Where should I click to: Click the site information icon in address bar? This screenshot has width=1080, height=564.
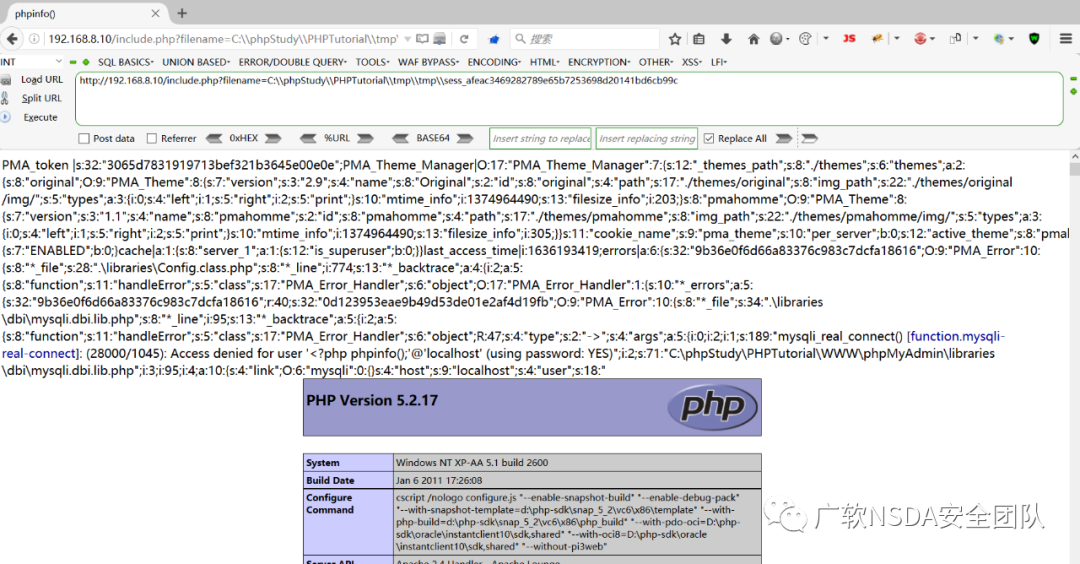(x=34, y=39)
